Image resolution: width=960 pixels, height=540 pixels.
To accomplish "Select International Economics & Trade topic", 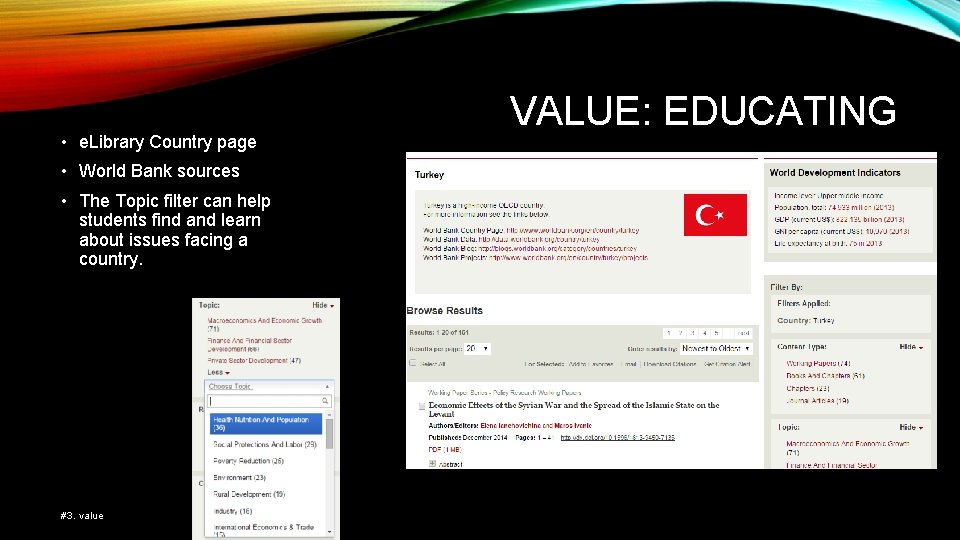I will 264,530.
